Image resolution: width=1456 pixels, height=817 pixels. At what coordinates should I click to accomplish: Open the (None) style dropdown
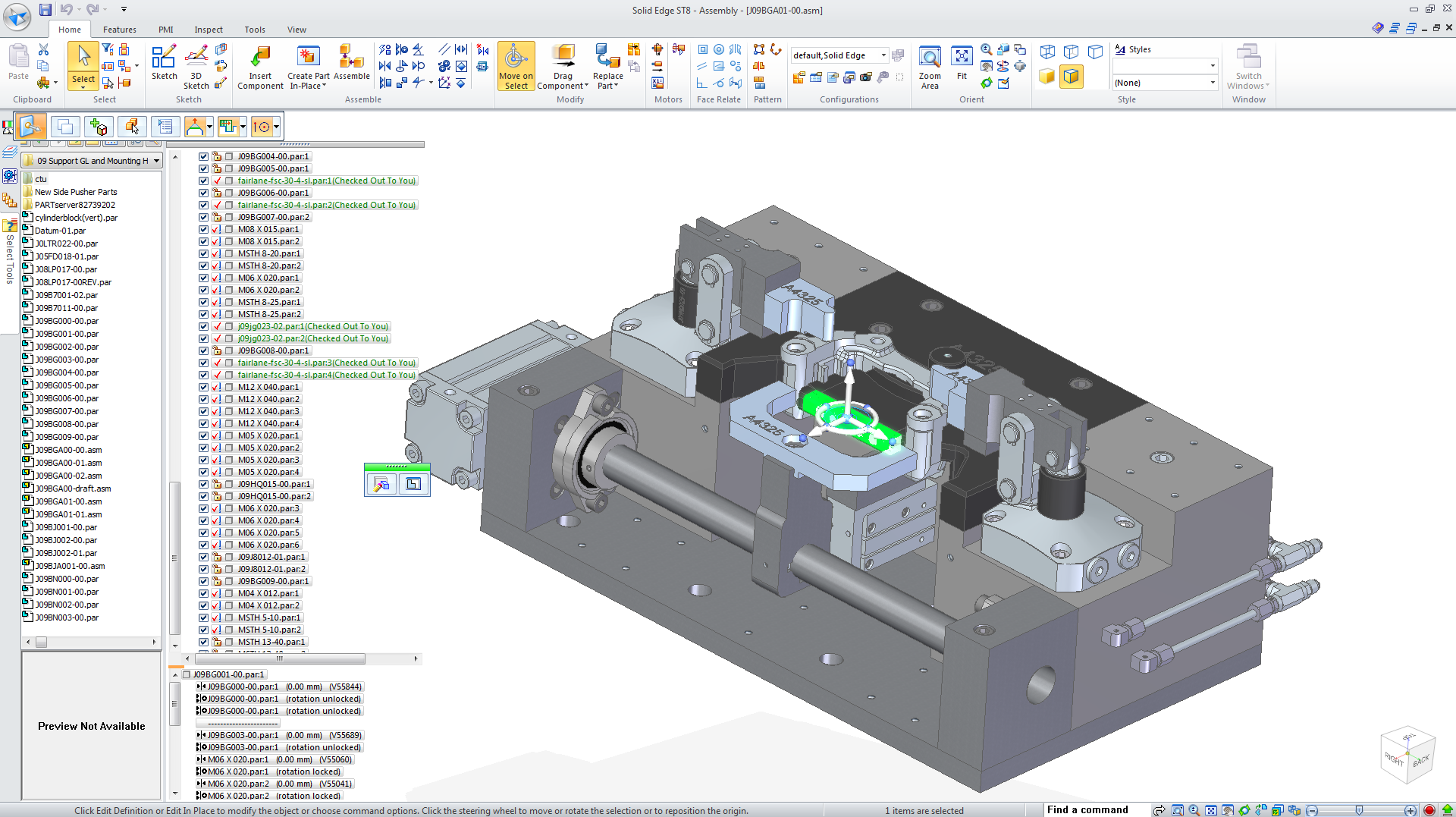(1213, 83)
